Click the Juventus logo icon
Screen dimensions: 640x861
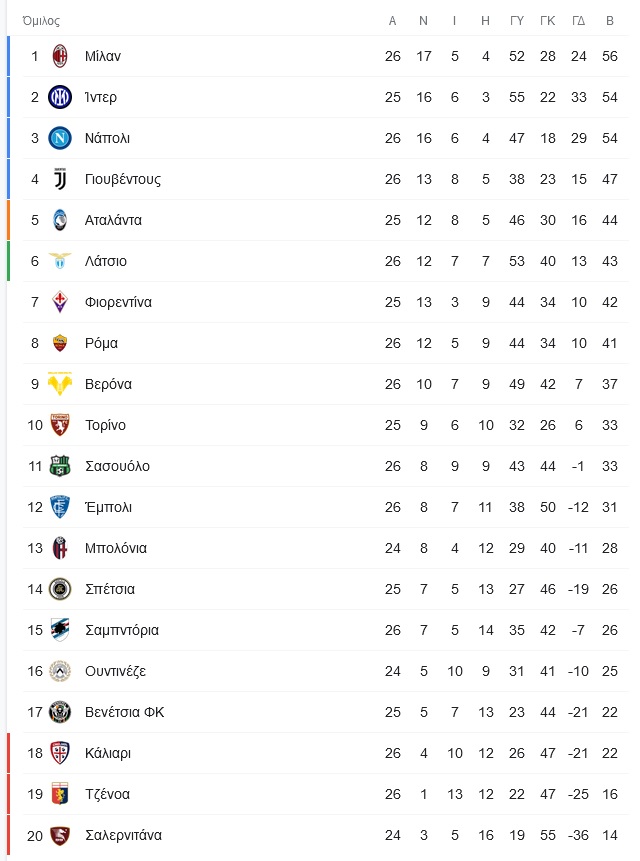point(60,179)
